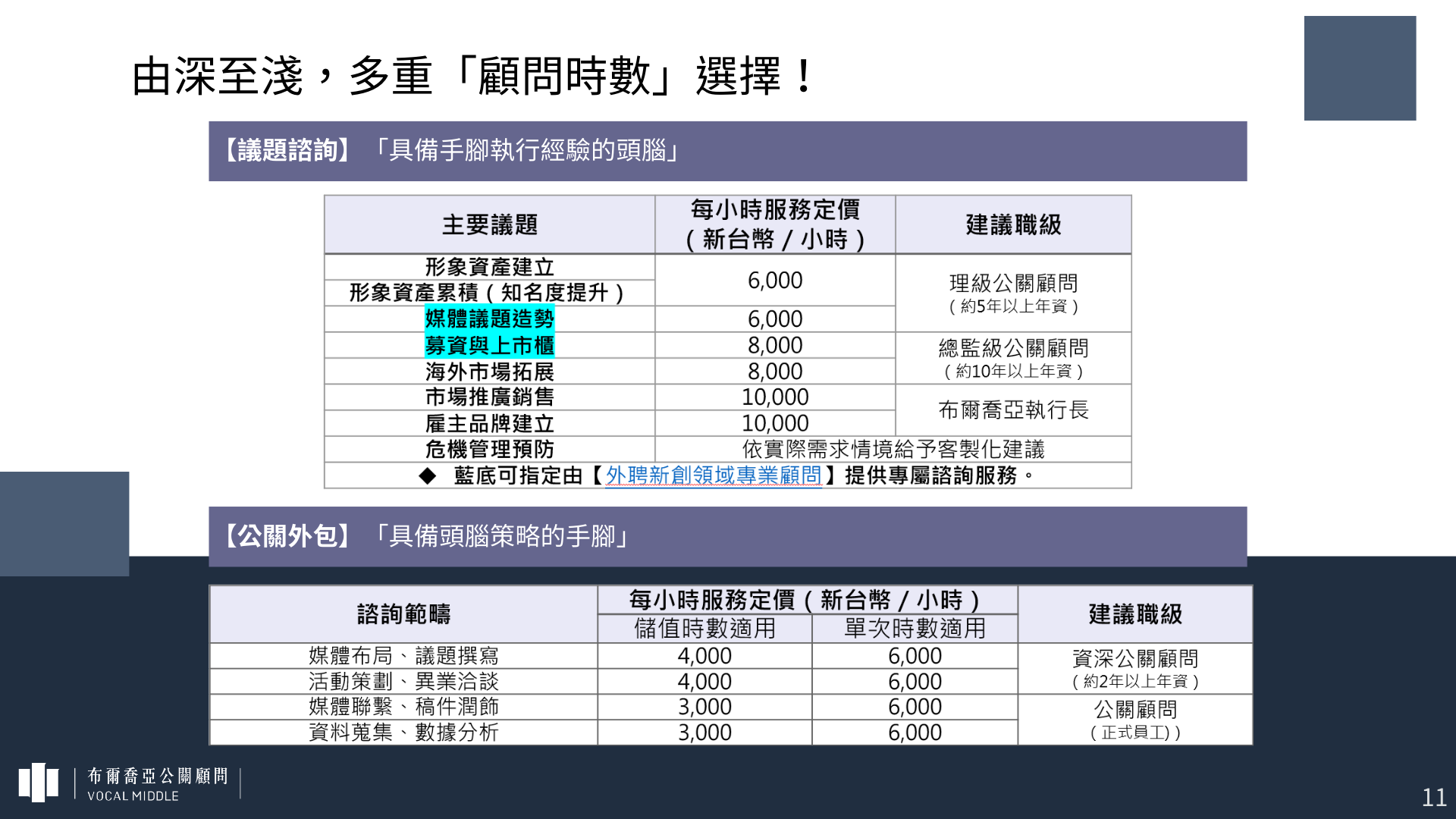This screenshot has height=819, width=1456.
Task: Click the 諮詢範疇 column header
Action: (x=403, y=614)
